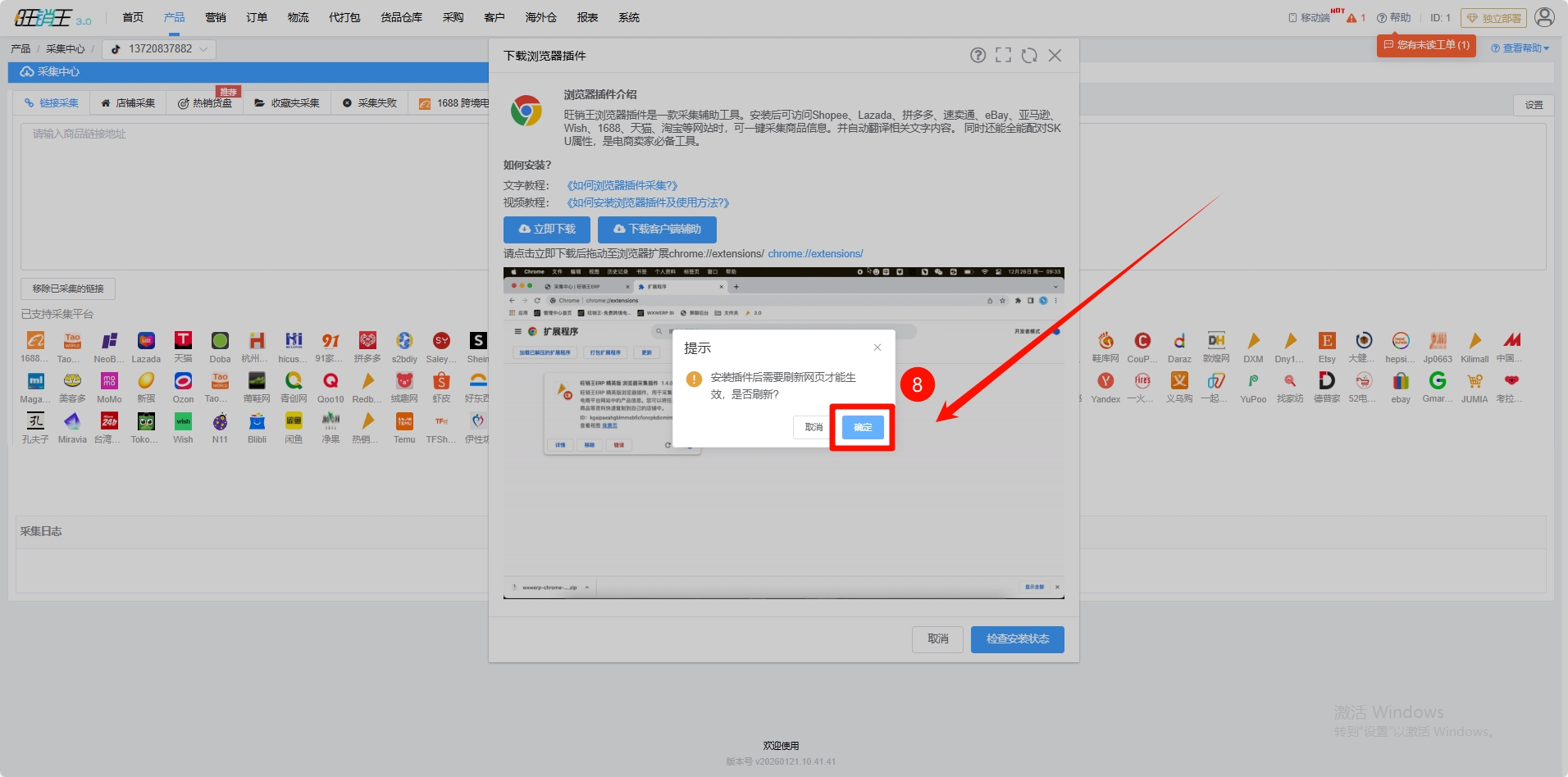This screenshot has height=777, width=1568.
Task: Open the 13720837882 account dropdown
Action: pyautogui.click(x=160, y=49)
